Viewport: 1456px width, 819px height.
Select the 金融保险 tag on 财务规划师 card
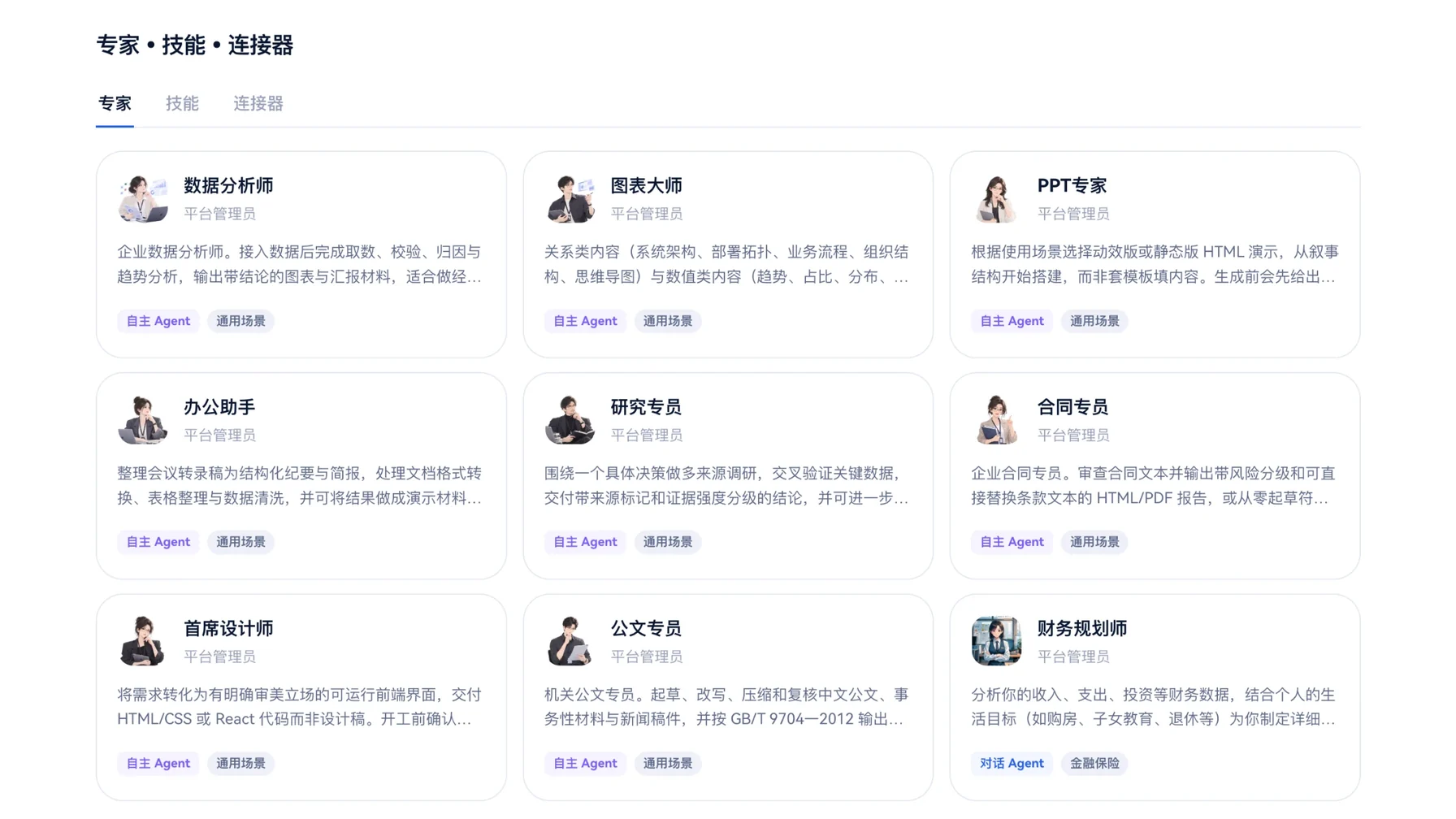tap(1094, 764)
